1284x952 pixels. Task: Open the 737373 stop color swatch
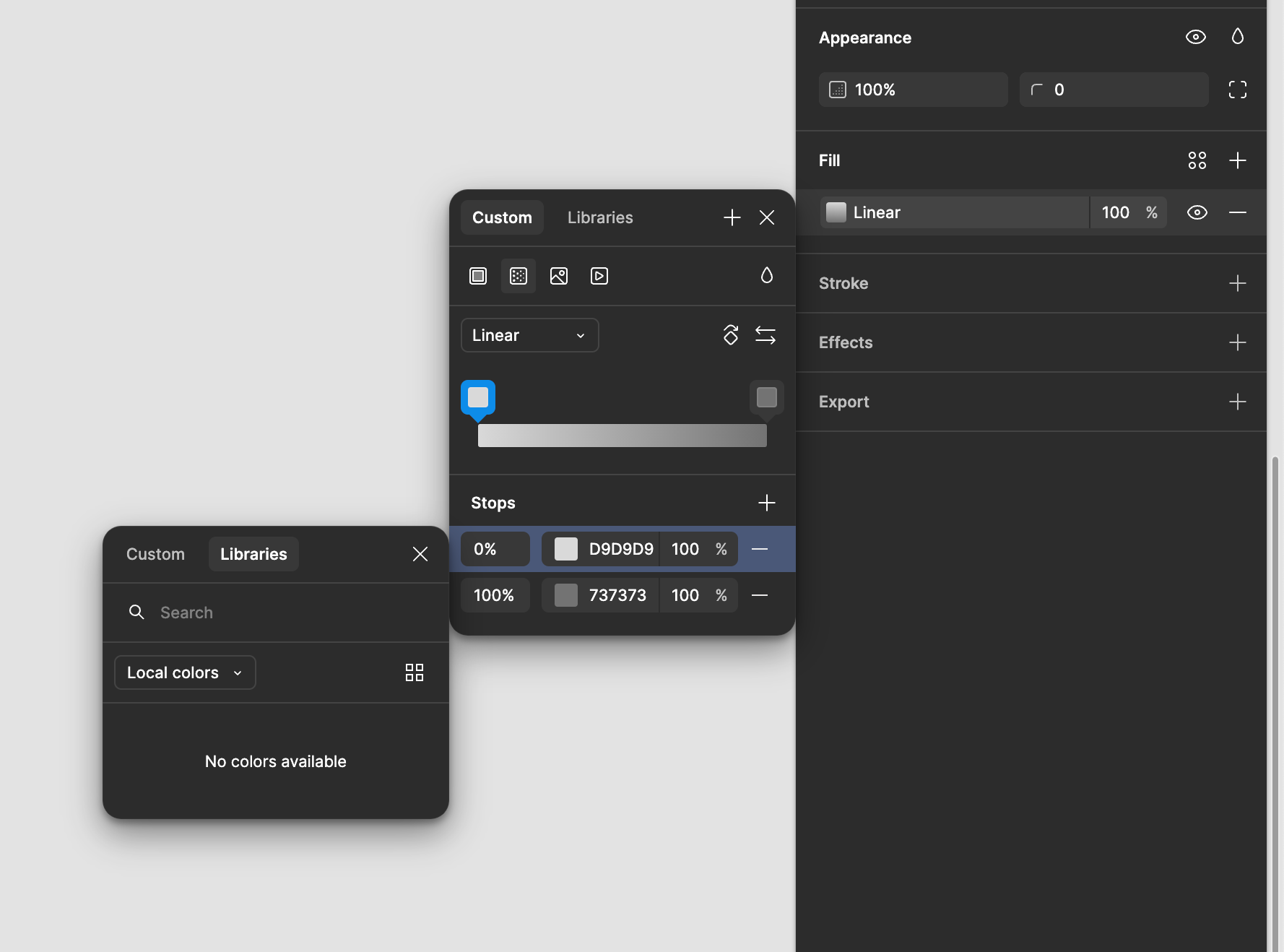coord(566,595)
